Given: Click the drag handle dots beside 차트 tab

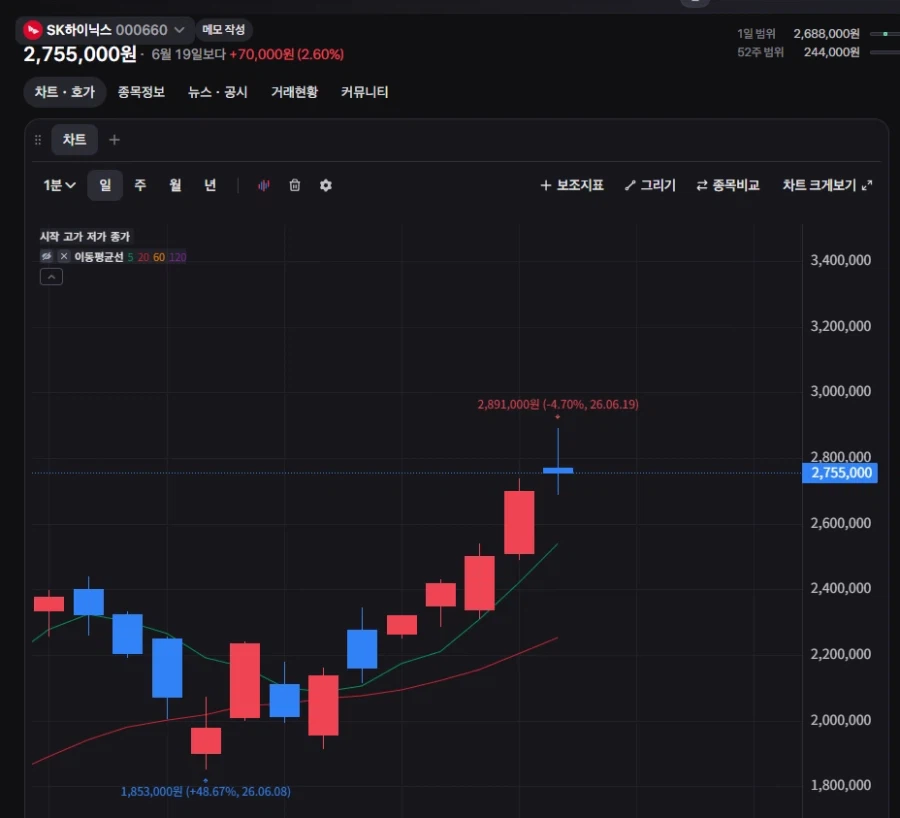Looking at the screenshot, I should point(38,139).
